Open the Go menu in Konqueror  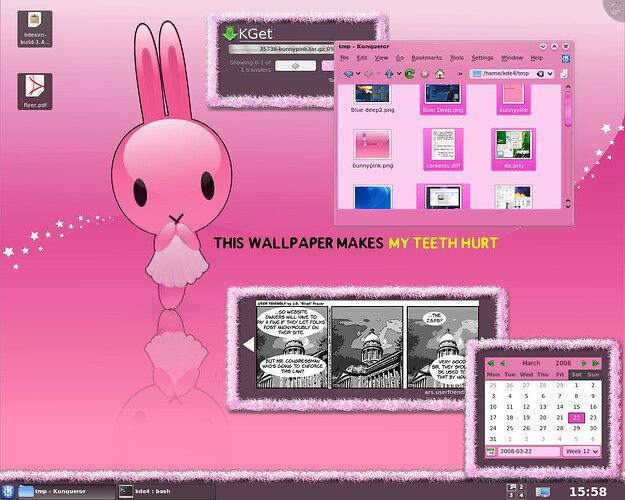(400, 58)
